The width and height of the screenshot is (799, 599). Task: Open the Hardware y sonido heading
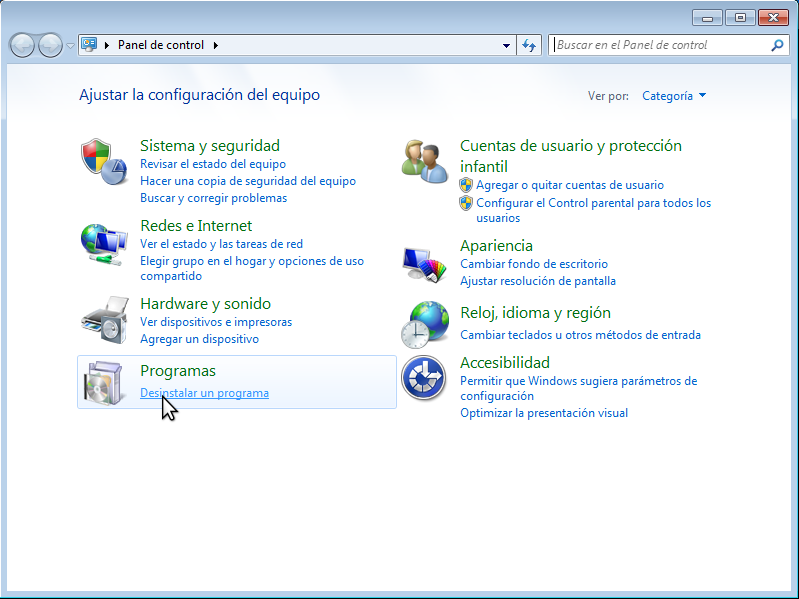(x=205, y=304)
